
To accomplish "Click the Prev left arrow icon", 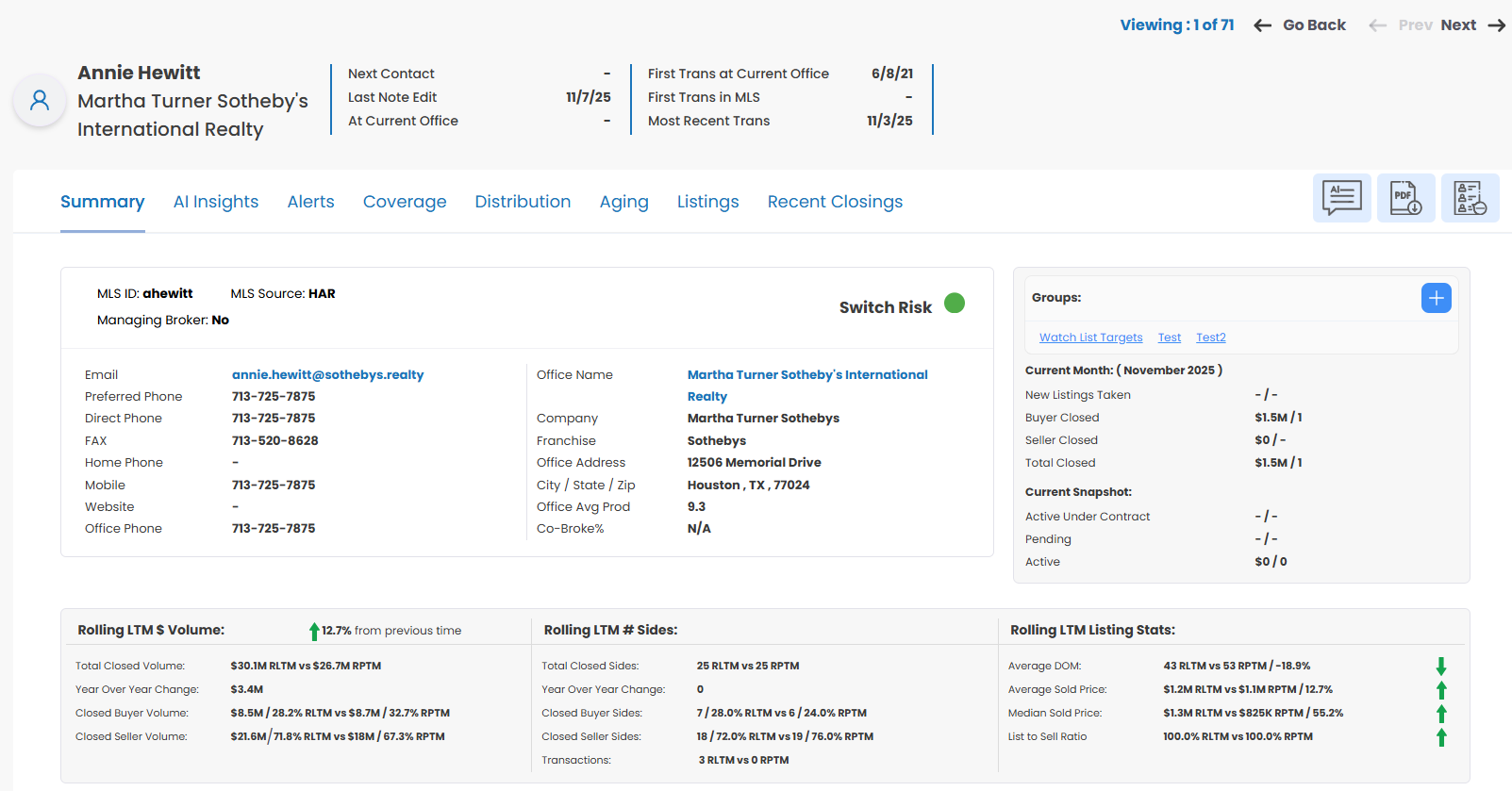I will pos(1377,25).
